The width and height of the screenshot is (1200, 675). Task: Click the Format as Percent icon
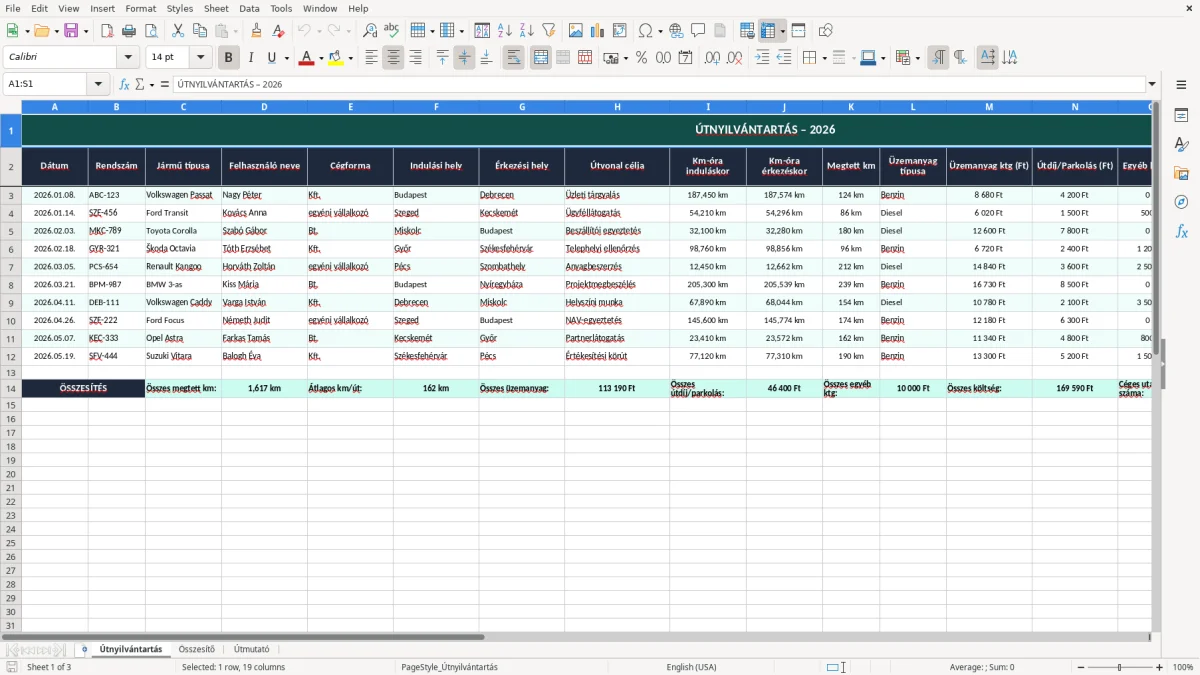(x=641, y=58)
